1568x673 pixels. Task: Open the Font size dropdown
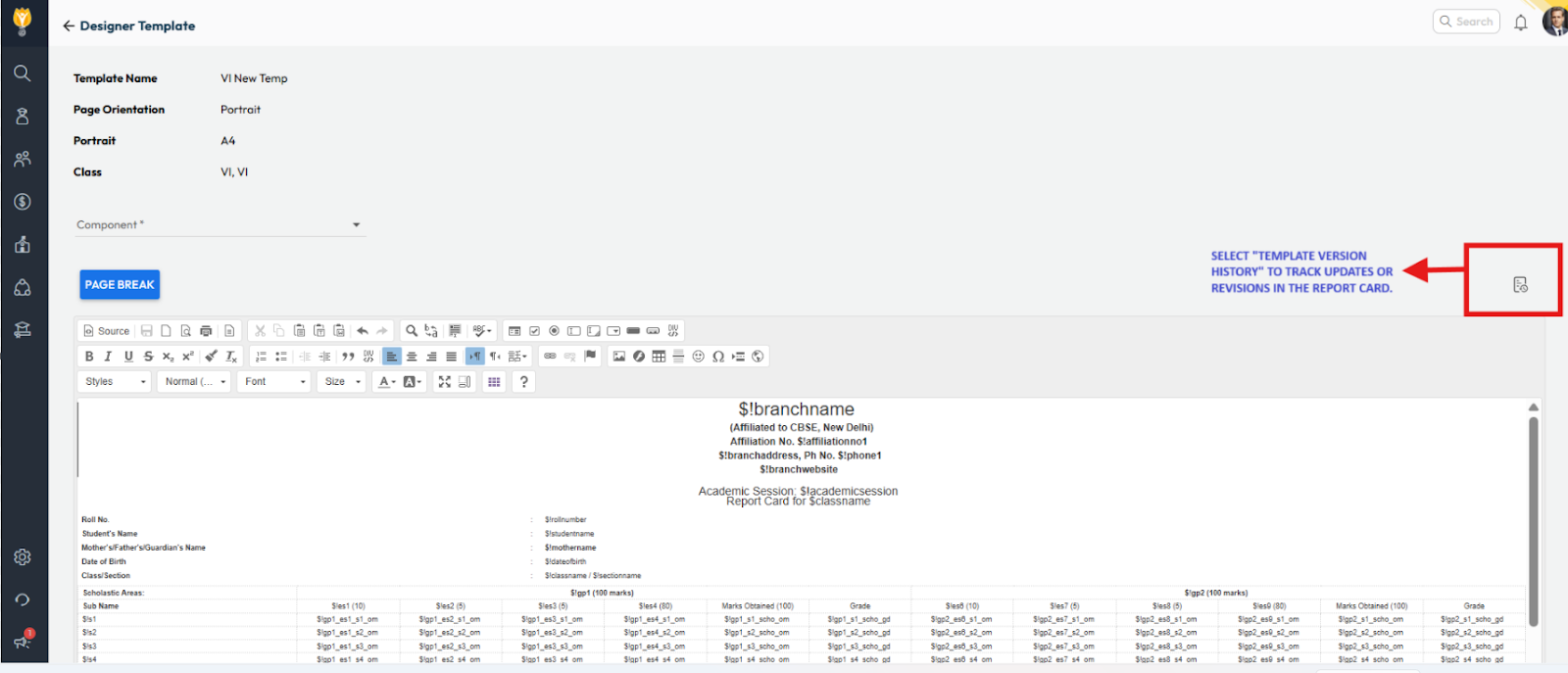[x=342, y=382]
